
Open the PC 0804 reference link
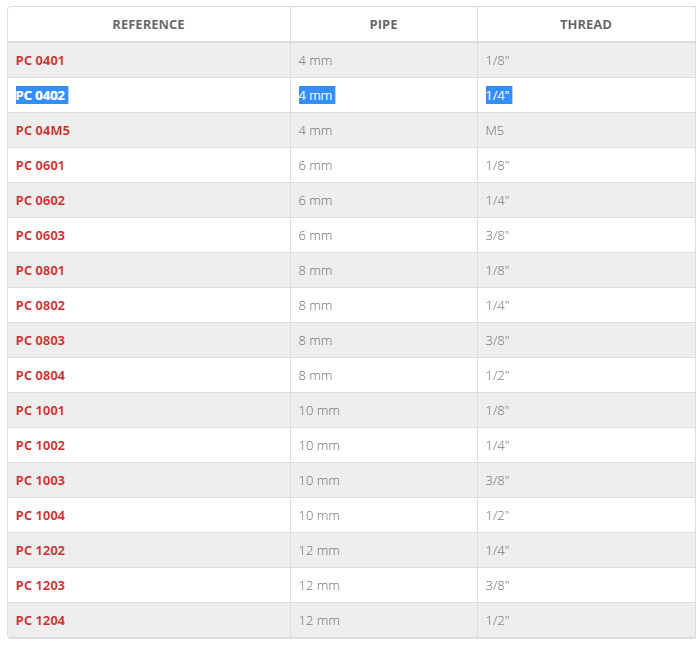[x=40, y=375]
